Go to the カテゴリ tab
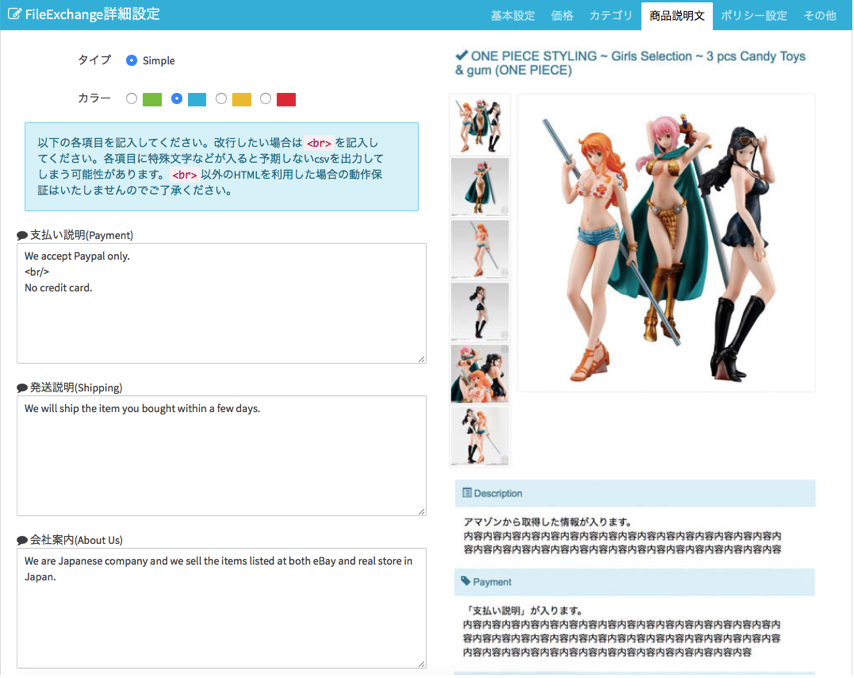The height and width of the screenshot is (678, 854). tap(610, 16)
